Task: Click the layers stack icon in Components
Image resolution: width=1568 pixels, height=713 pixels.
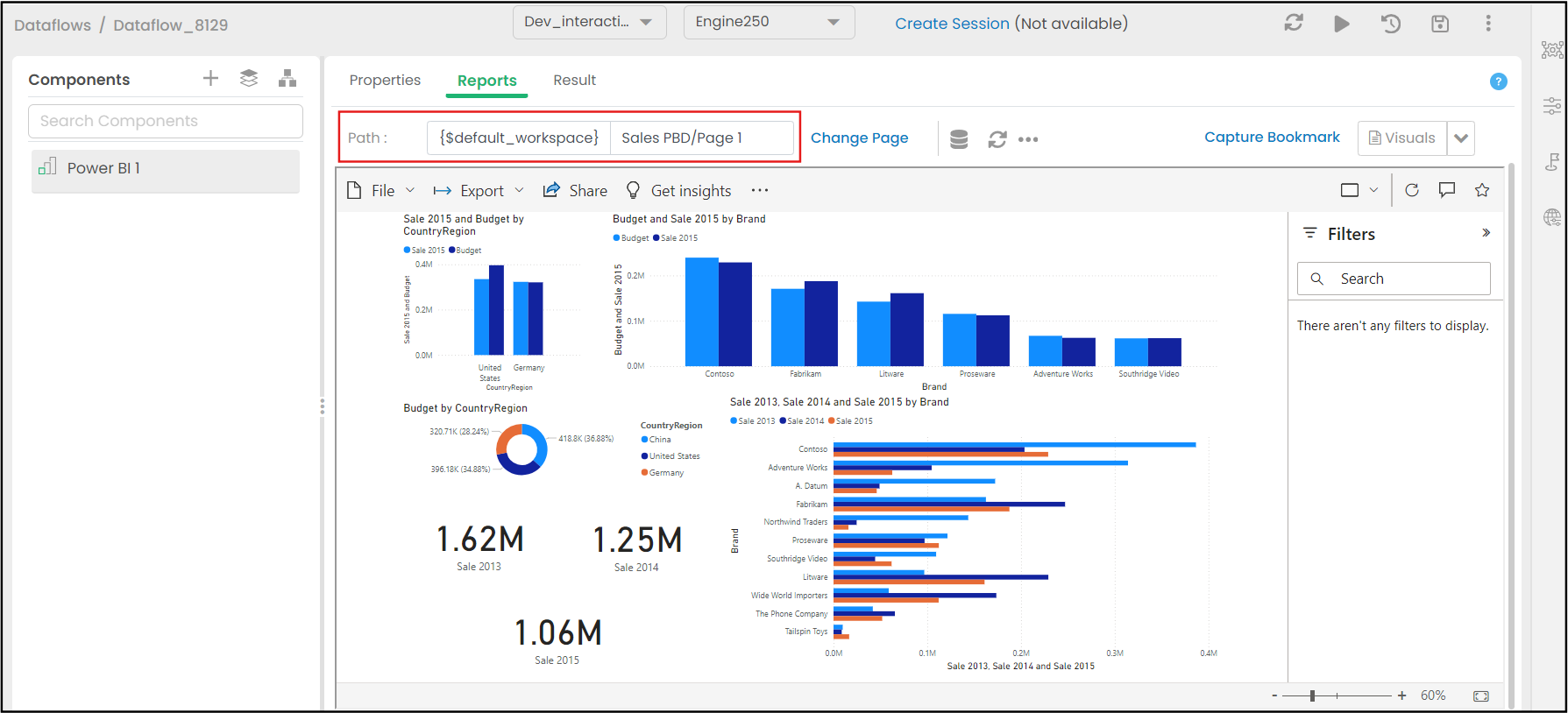Action: (249, 79)
